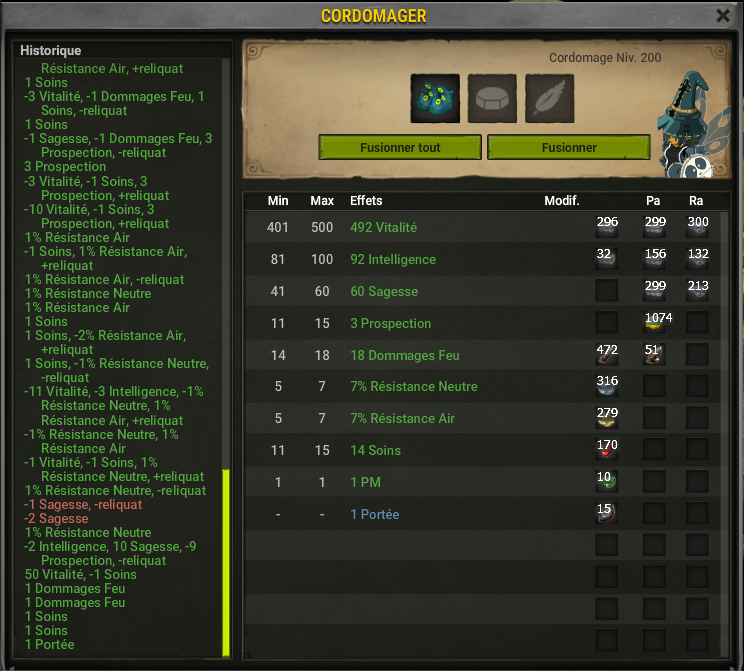The height and width of the screenshot is (671, 744).
Task: Click the Historique scrollbar thumb
Action: 226,563
